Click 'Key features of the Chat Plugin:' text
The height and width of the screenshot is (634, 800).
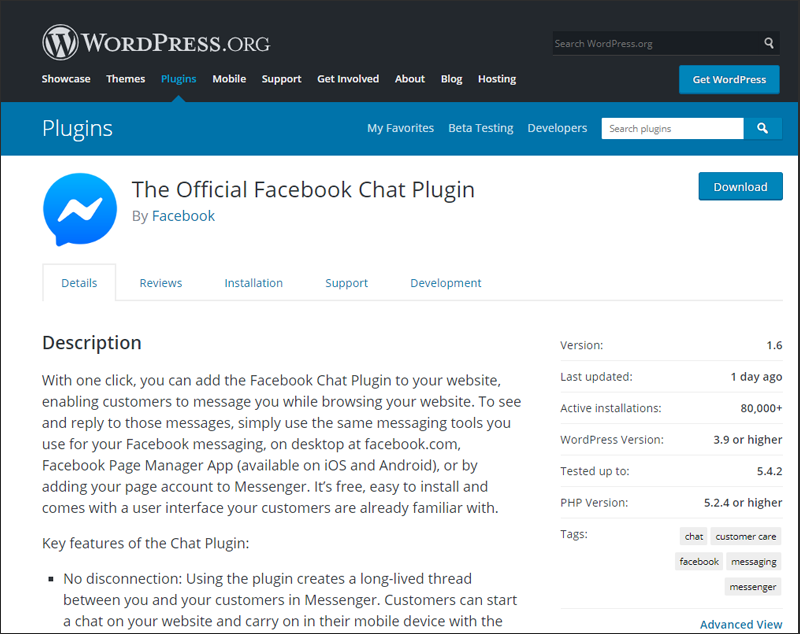coord(145,543)
